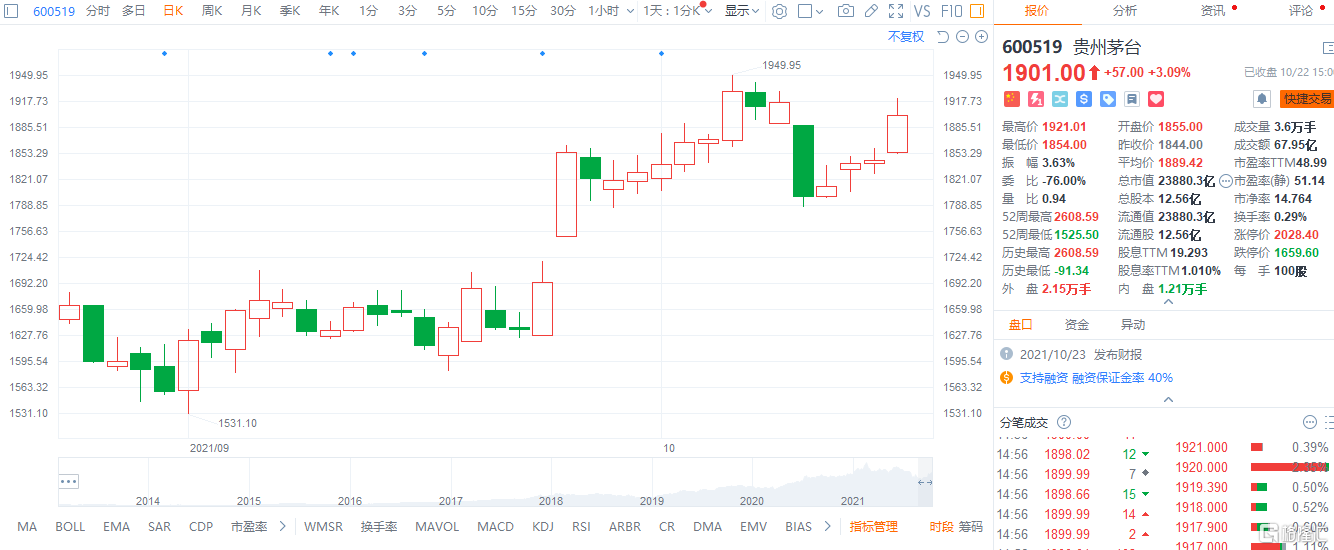Click the 快捷交易 quick trade button

point(1307,99)
